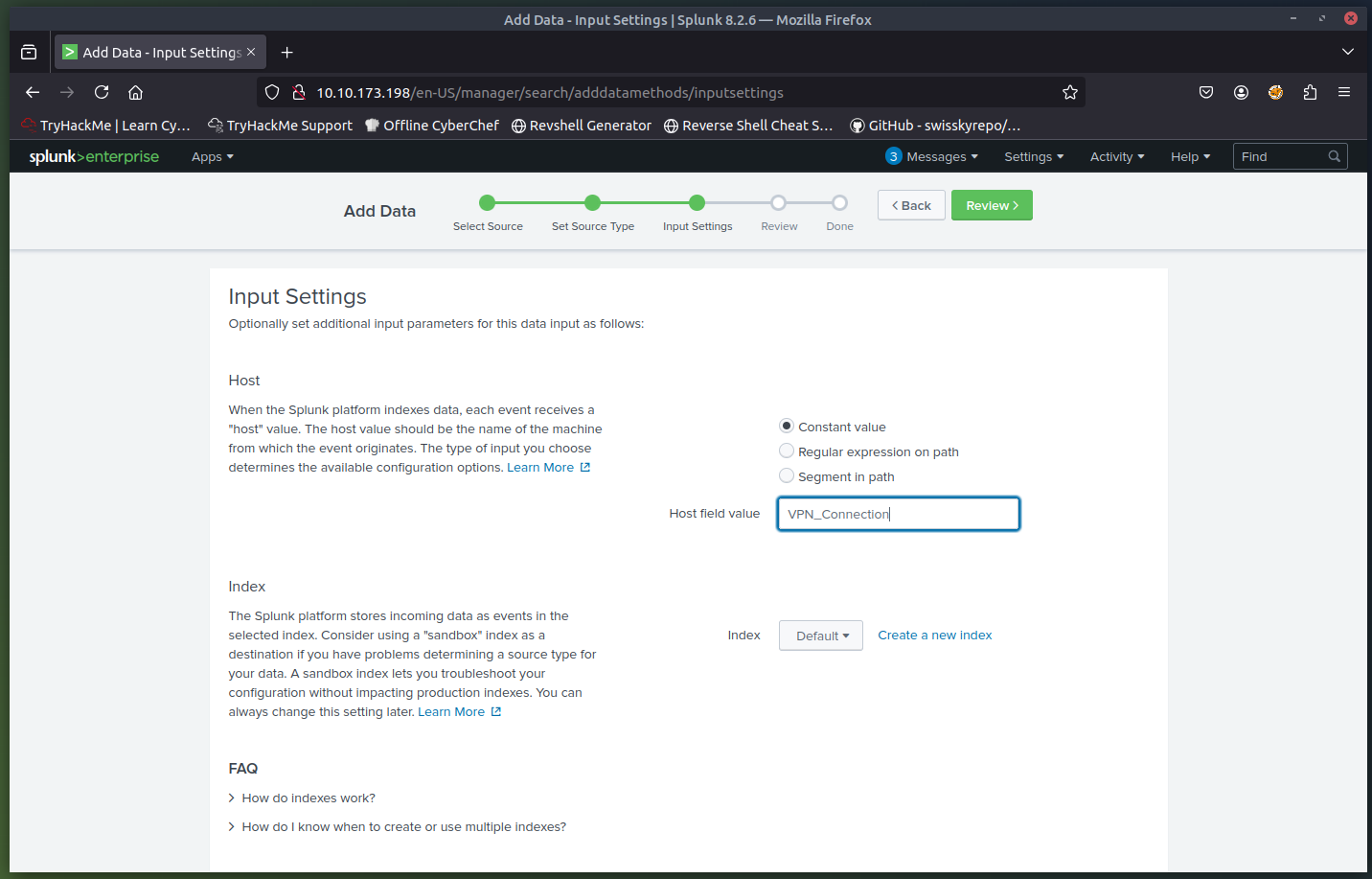The width and height of the screenshot is (1372, 879).
Task: Click the Set Source Type step circle
Action: click(x=592, y=202)
